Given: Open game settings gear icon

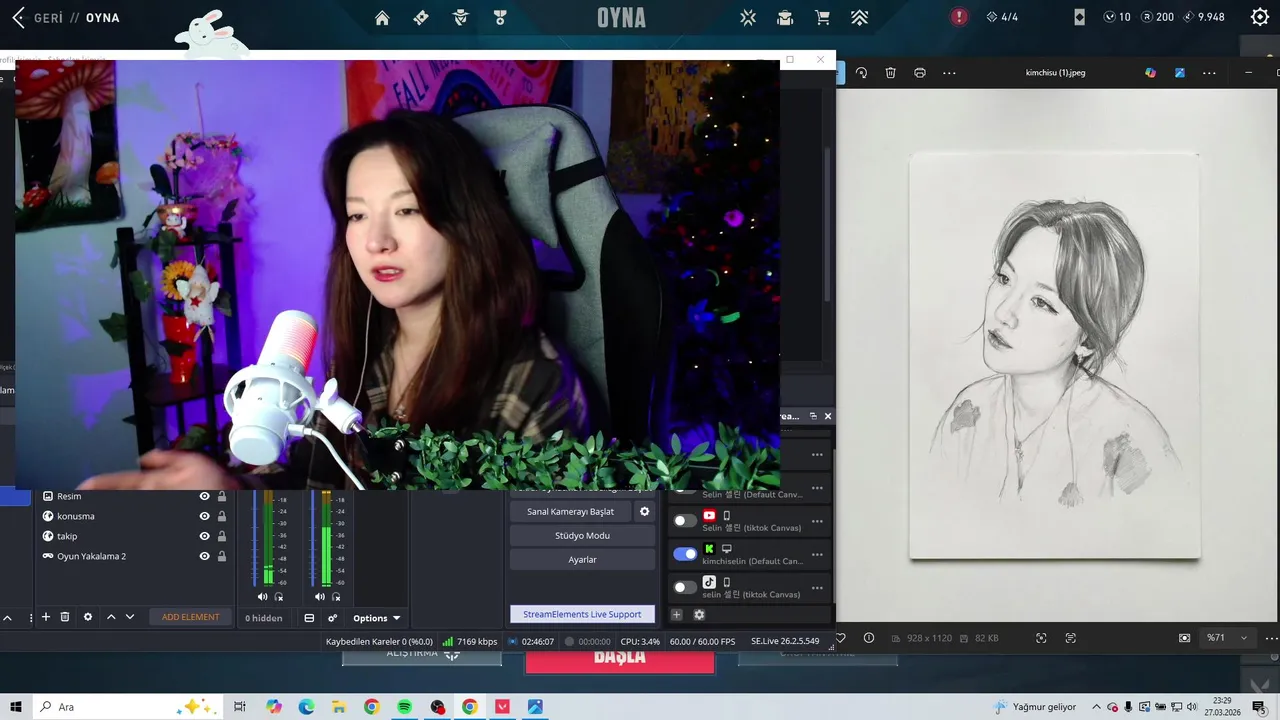Looking at the screenshot, I should pos(1260,17).
